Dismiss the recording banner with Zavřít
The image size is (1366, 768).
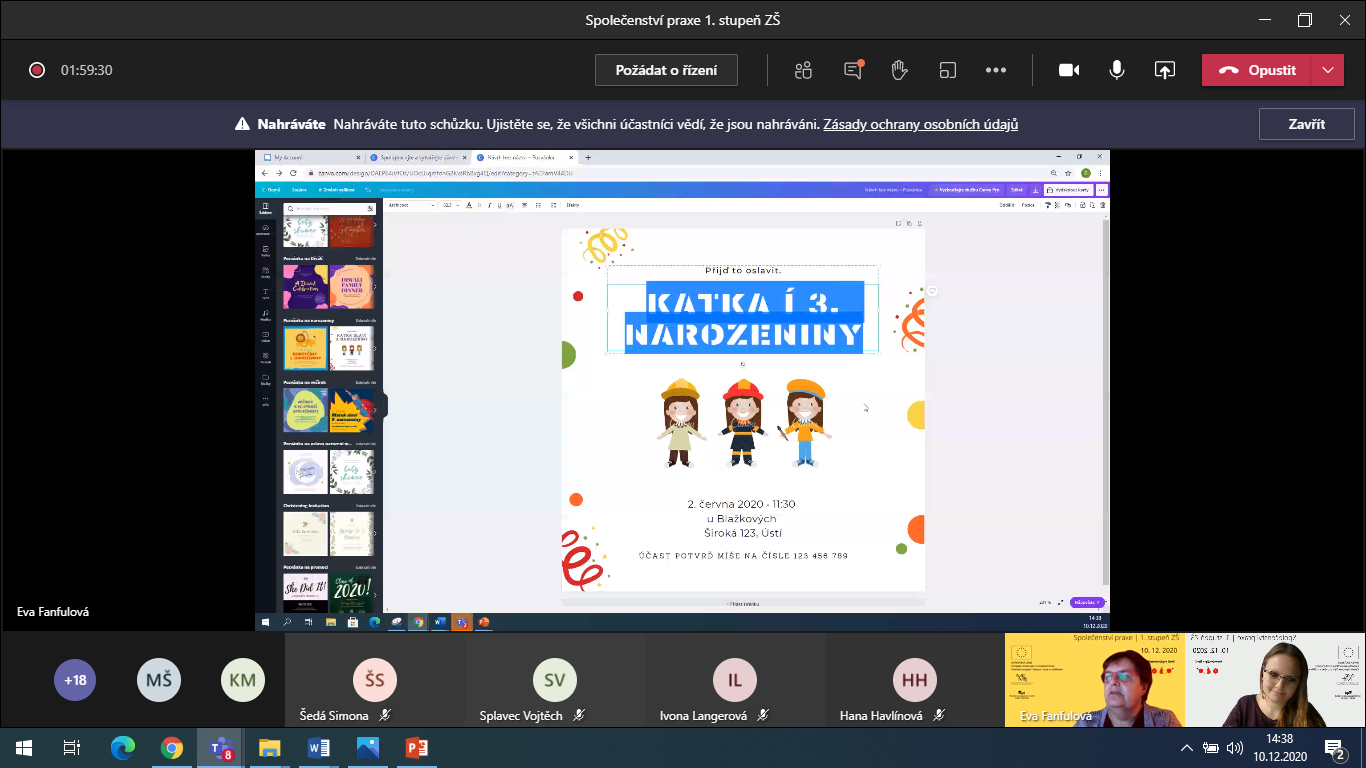click(x=1306, y=124)
